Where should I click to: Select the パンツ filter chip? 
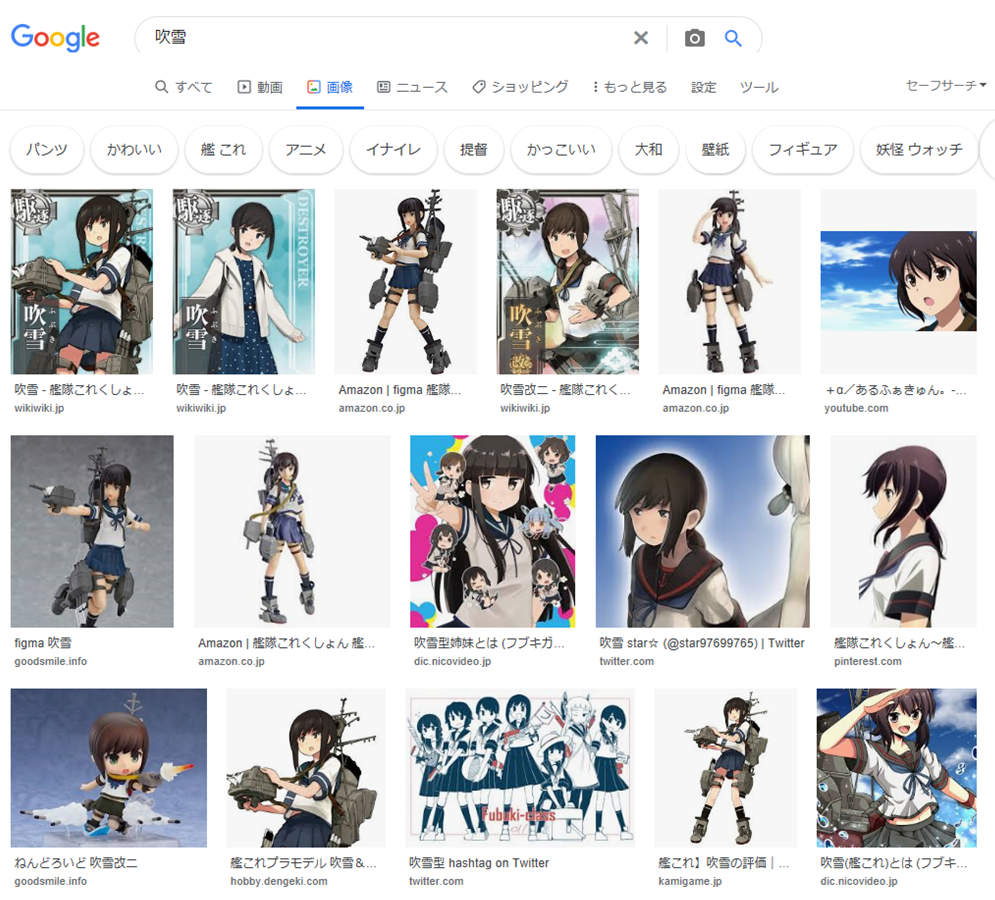[46, 150]
